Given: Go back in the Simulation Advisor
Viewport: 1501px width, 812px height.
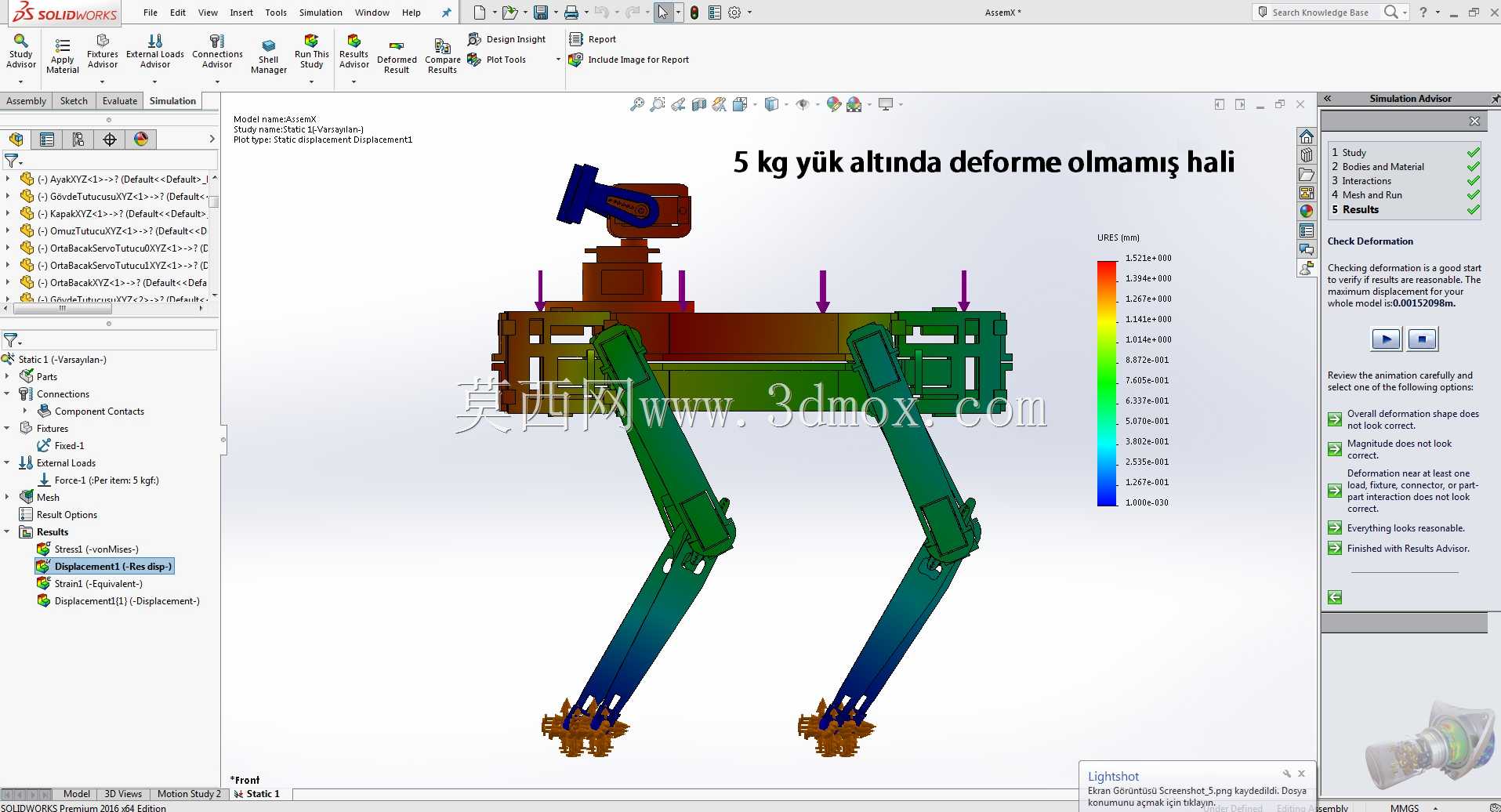Looking at the screenshot, I should 1335,597.
